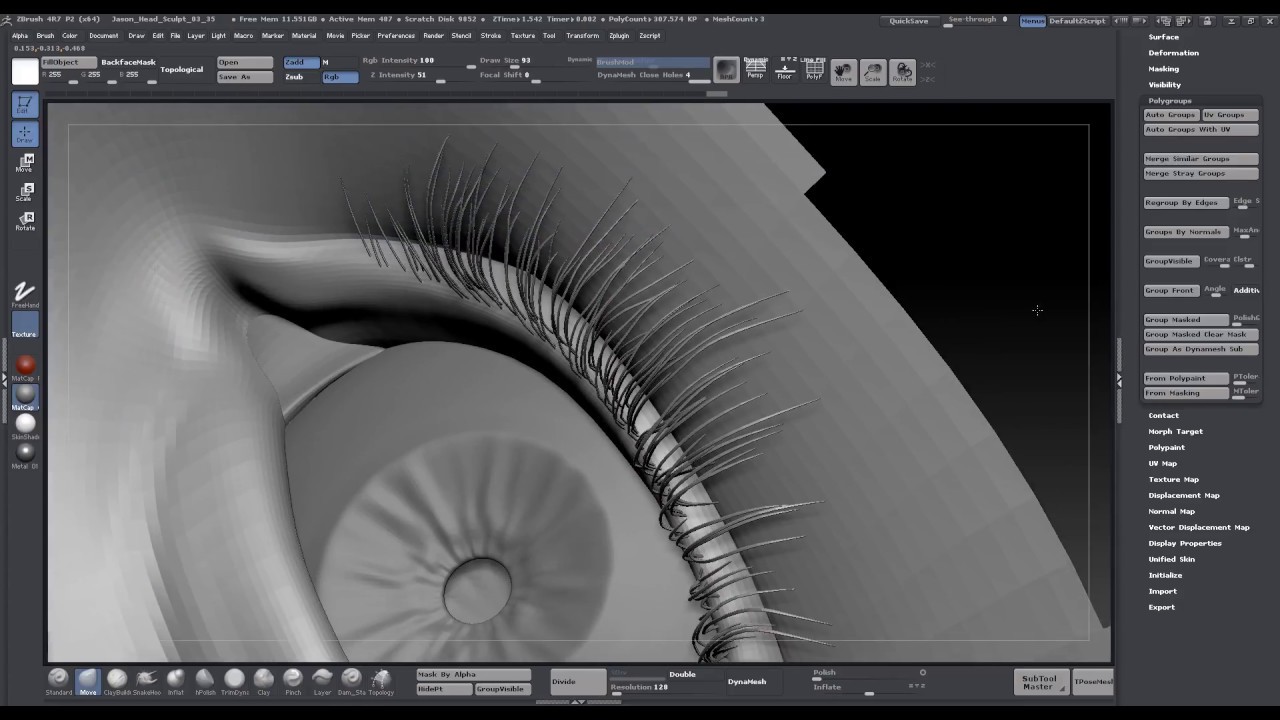The image size is (1280, 720).
Task: Select the Layer brush
Action: point(322,681)
